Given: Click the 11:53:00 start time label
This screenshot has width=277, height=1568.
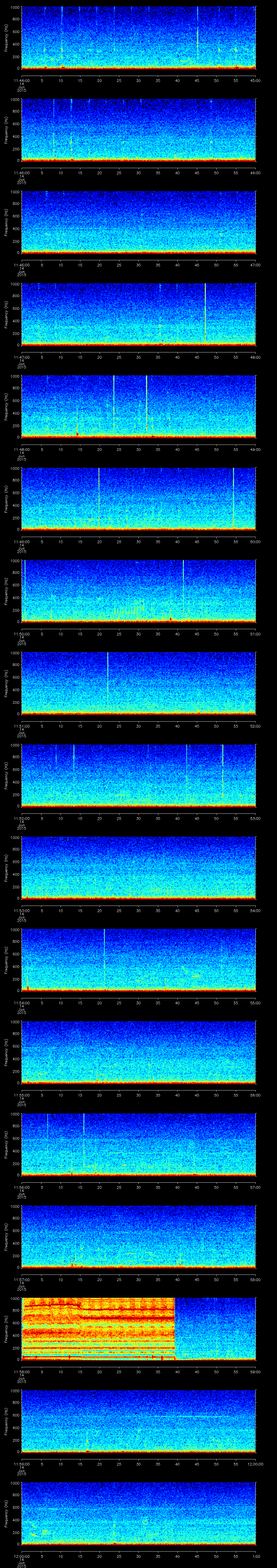Looking at the screenshot, I should (x=21, y=910).
